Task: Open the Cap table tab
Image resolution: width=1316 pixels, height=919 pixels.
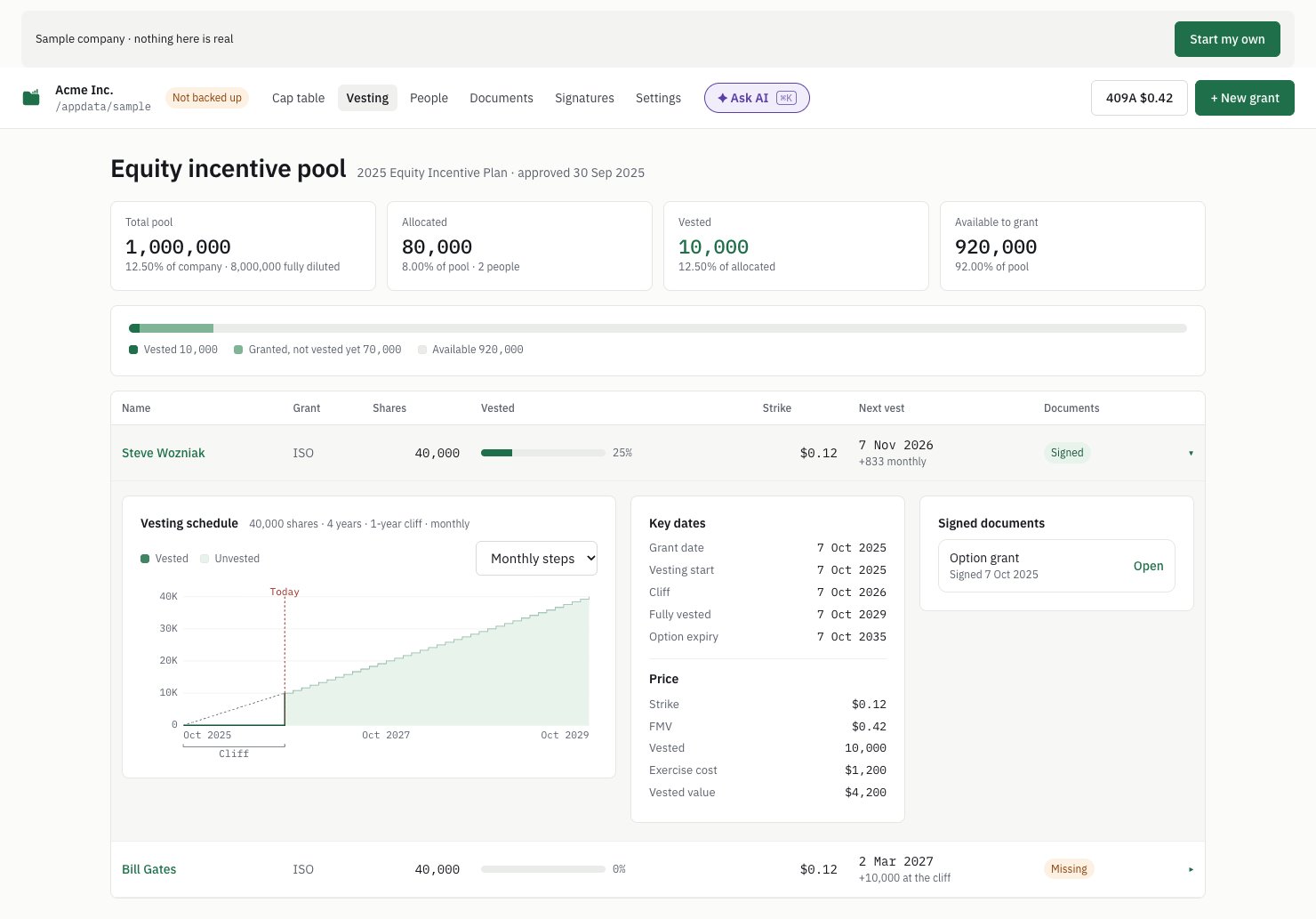Action: pos(298,98)
